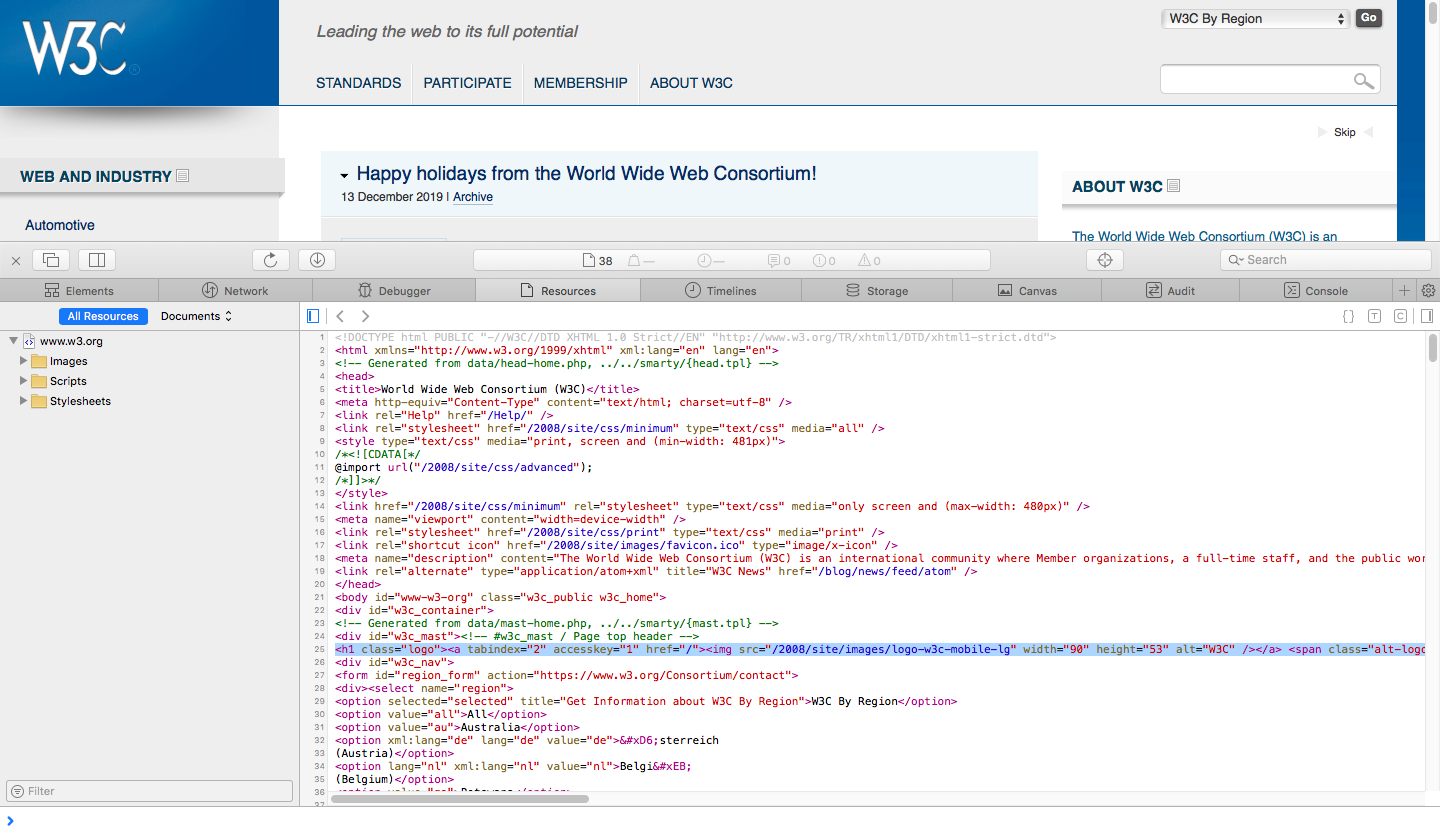Go back in resource history
This screenshot has height=836, width=1440.
click(x=339, y=316)
